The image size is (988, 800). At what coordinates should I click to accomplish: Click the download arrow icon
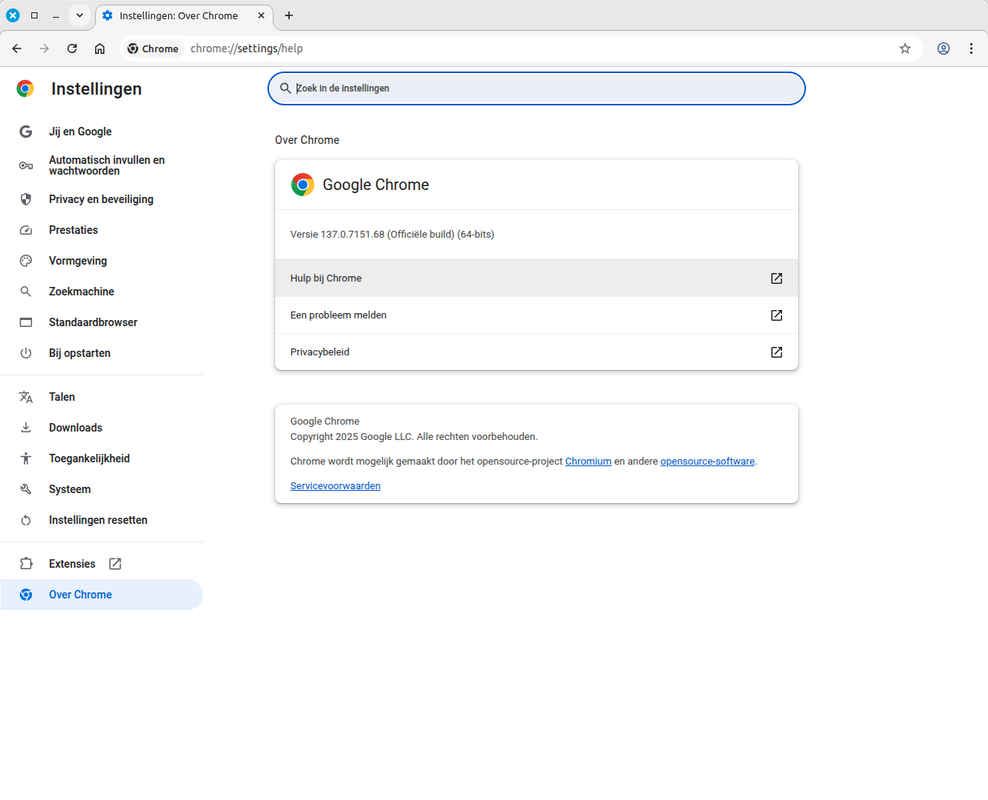(26, 428)
